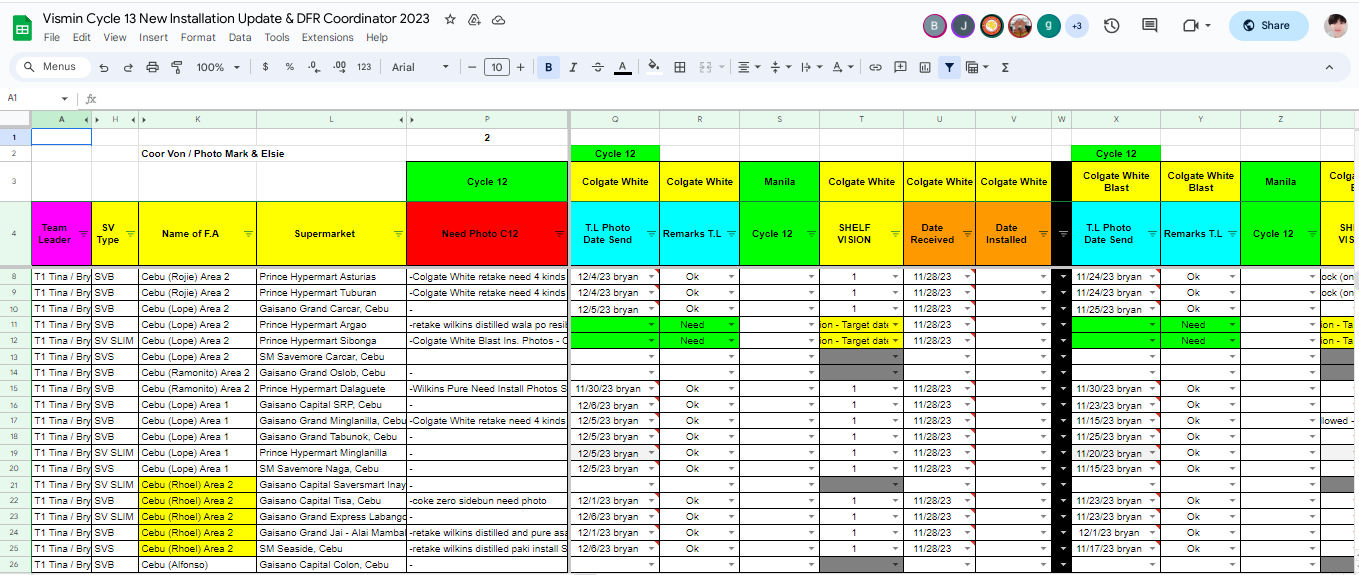Open the functions sigma menu
The height and width of the screenshot is (575, 1359).
click(x=1005, y=67)
